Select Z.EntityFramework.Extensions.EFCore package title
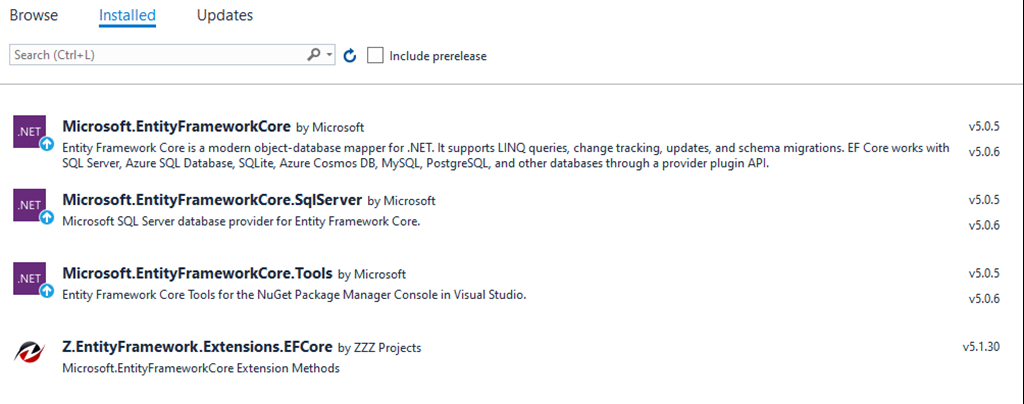This screenshot has height=404, width=1024. [x=198, y=347]
